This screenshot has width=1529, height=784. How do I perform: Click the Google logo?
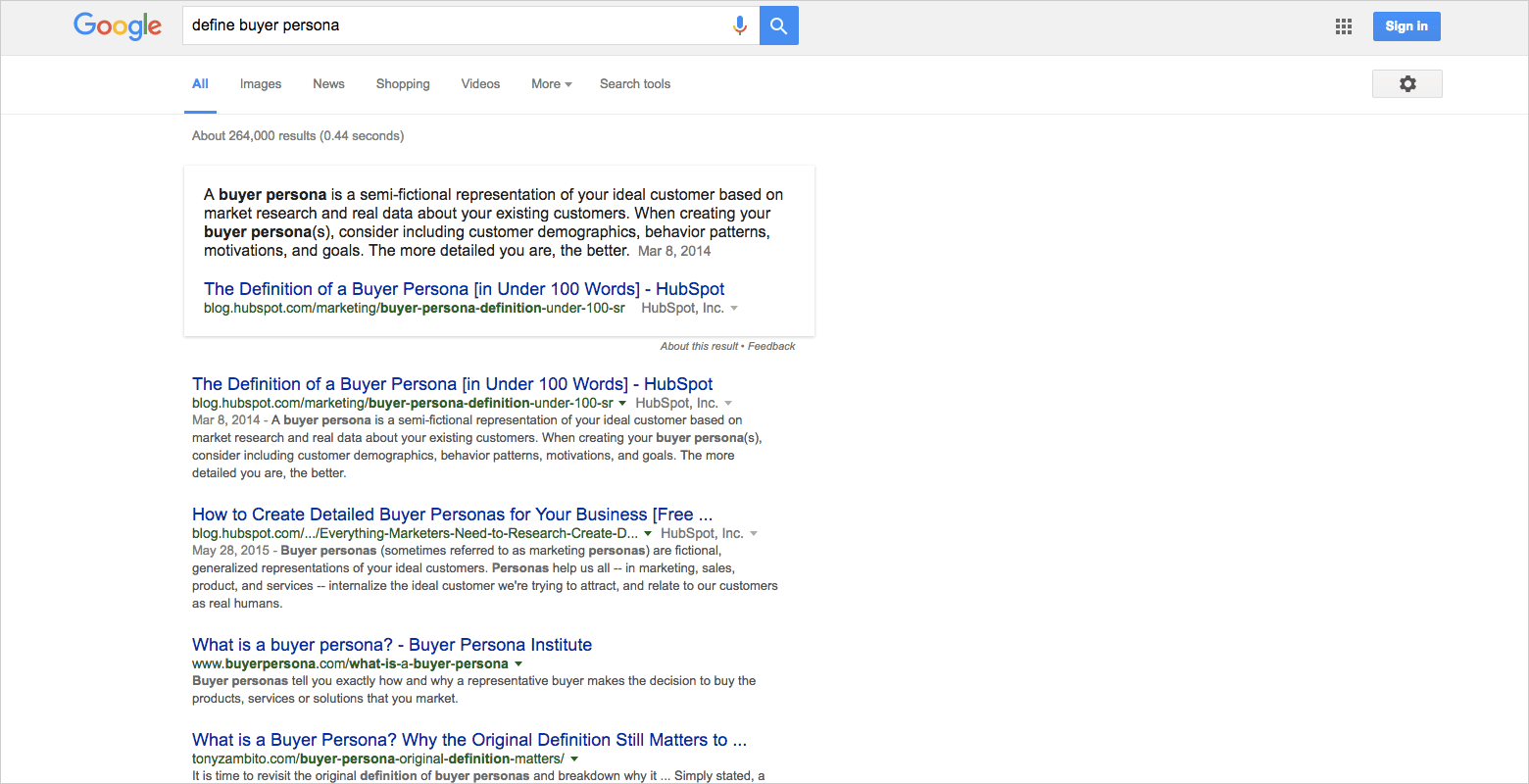click(118, 26)
